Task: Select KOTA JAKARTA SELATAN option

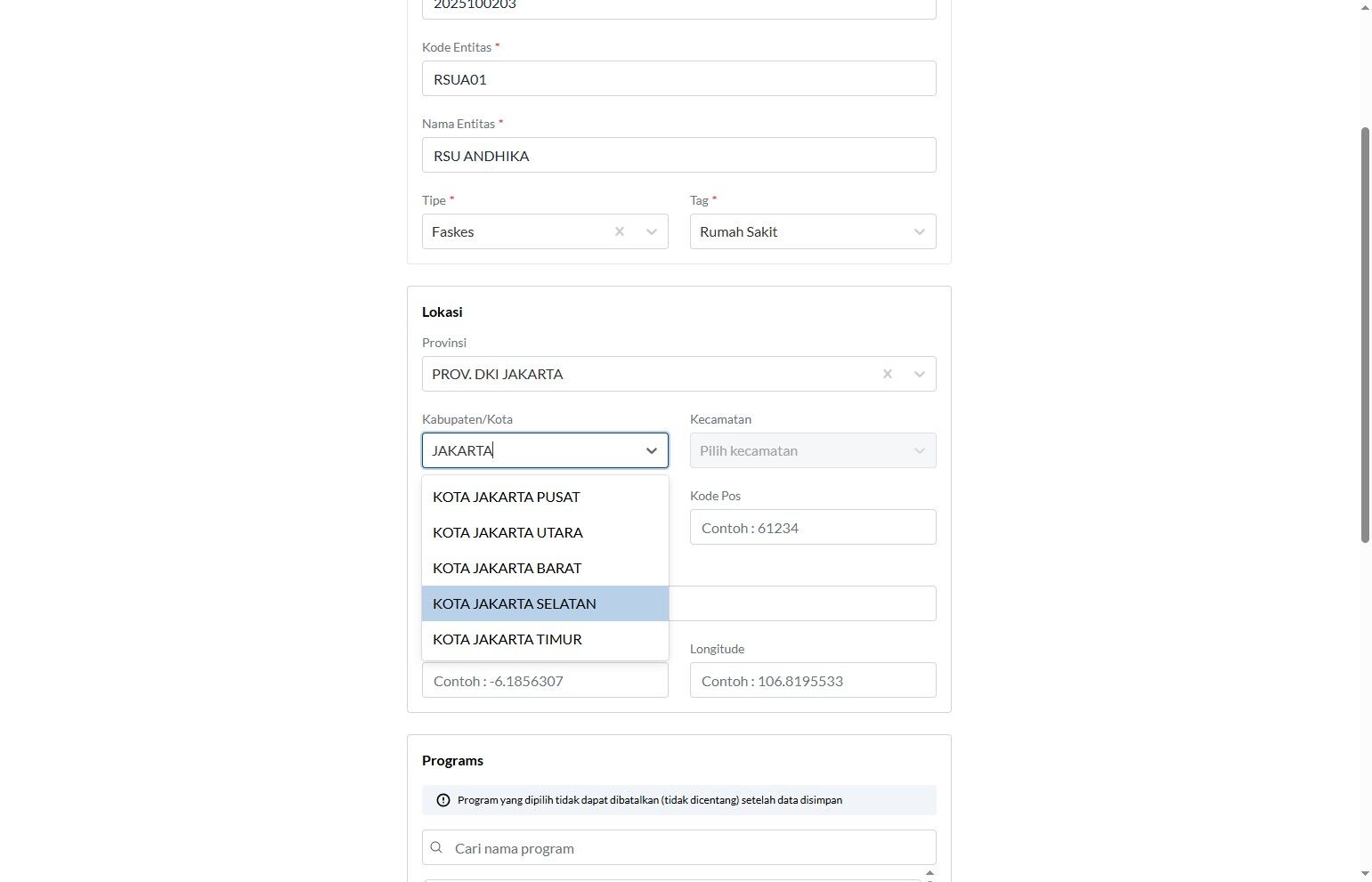Action: pyautogui.click(x=545, y=603)
